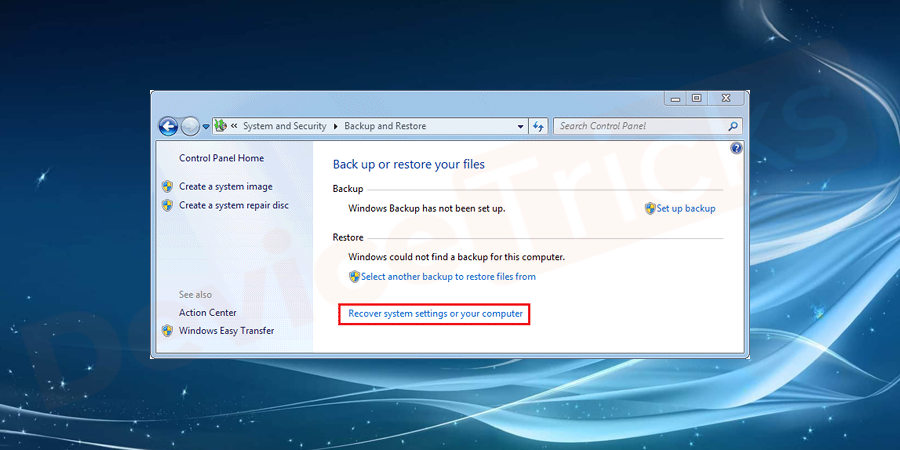900x450 pixels.
Task: Select Backup and Restore breadcrumb
Action: tap(385, 126)
